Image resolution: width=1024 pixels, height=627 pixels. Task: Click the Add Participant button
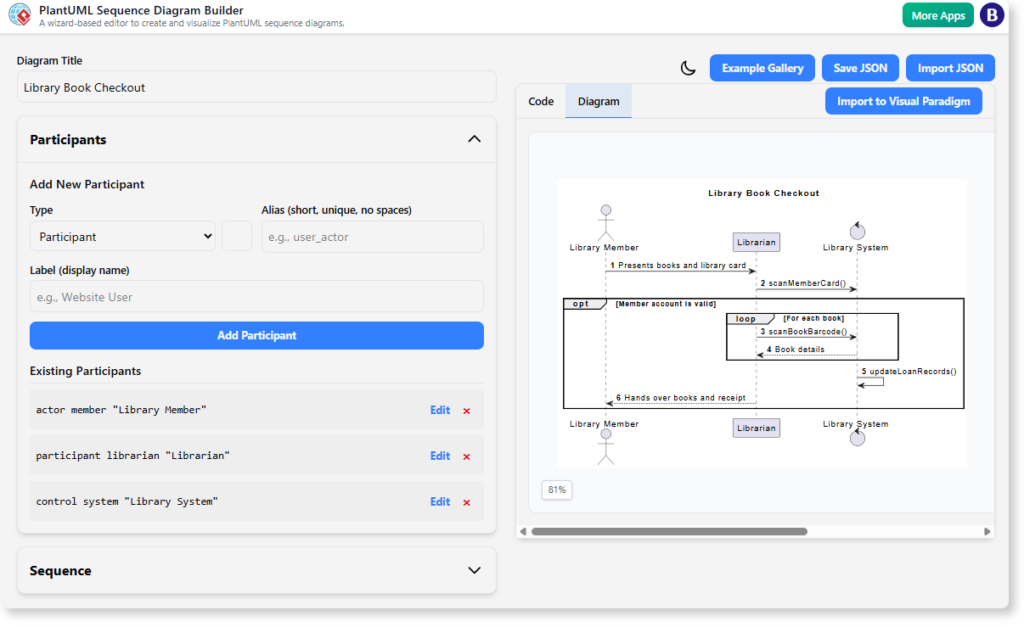[256, 335]
